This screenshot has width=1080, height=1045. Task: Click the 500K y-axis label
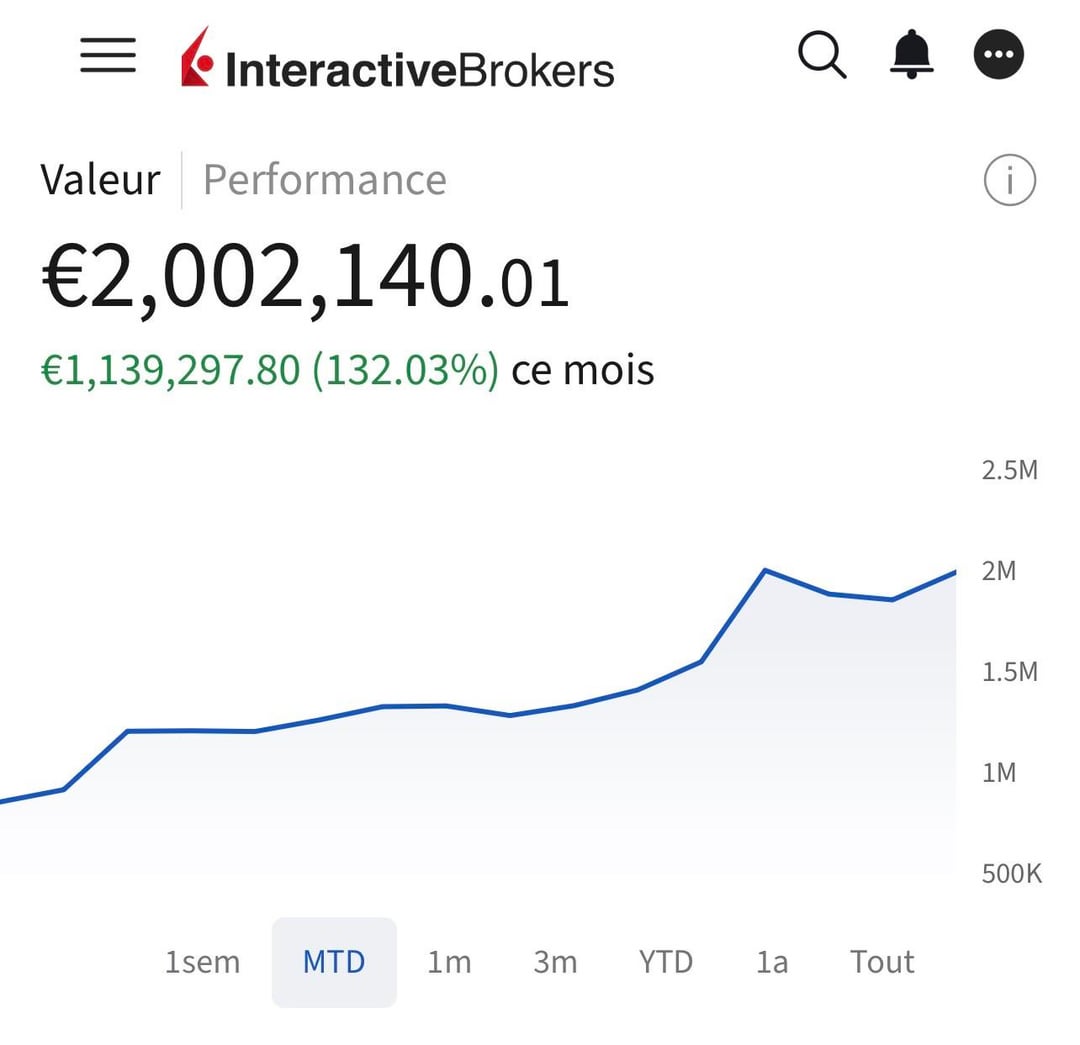pyautogui.click(x=1011, y=874)
